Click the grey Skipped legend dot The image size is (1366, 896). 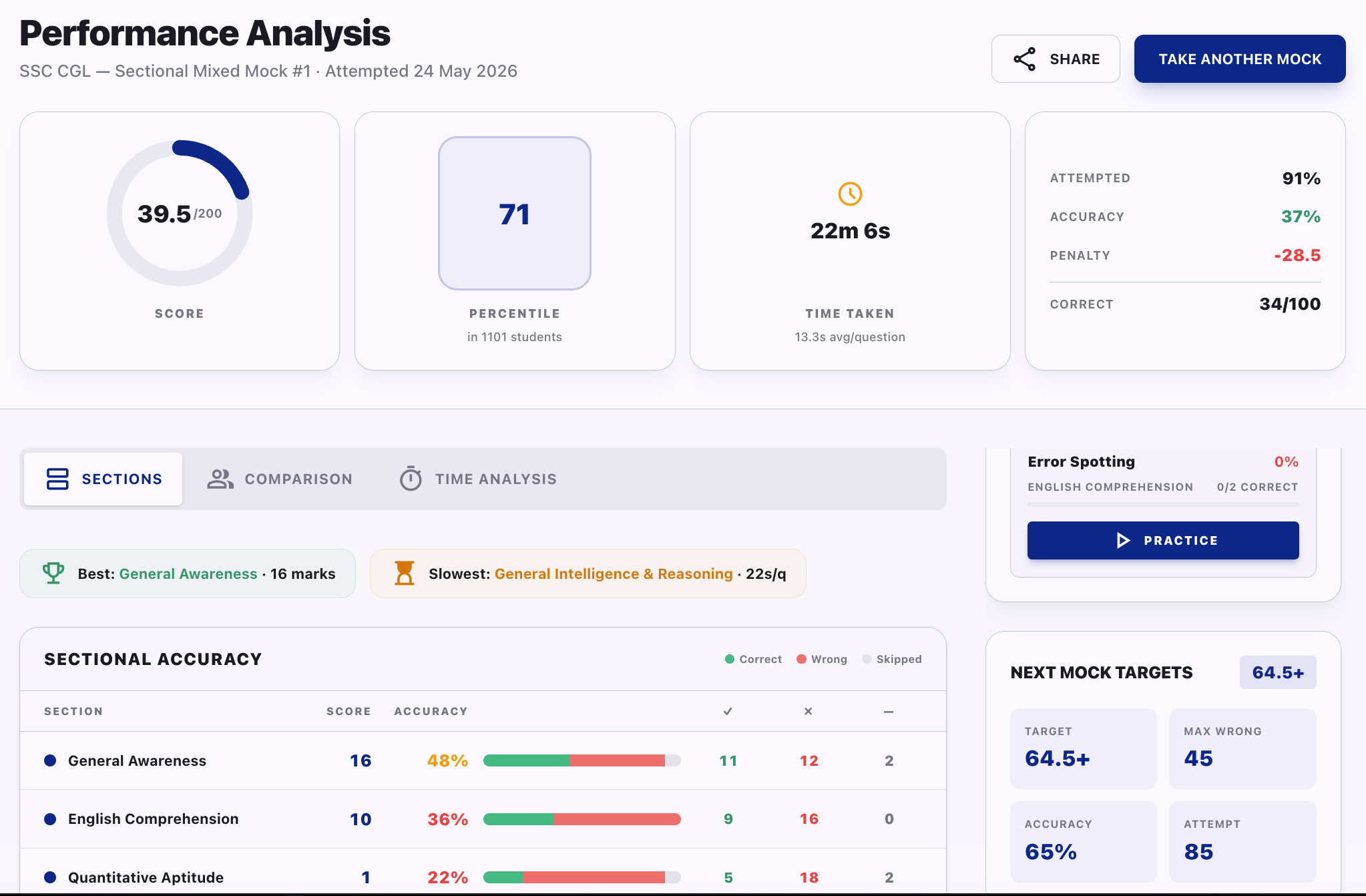(x=867, y=659)
